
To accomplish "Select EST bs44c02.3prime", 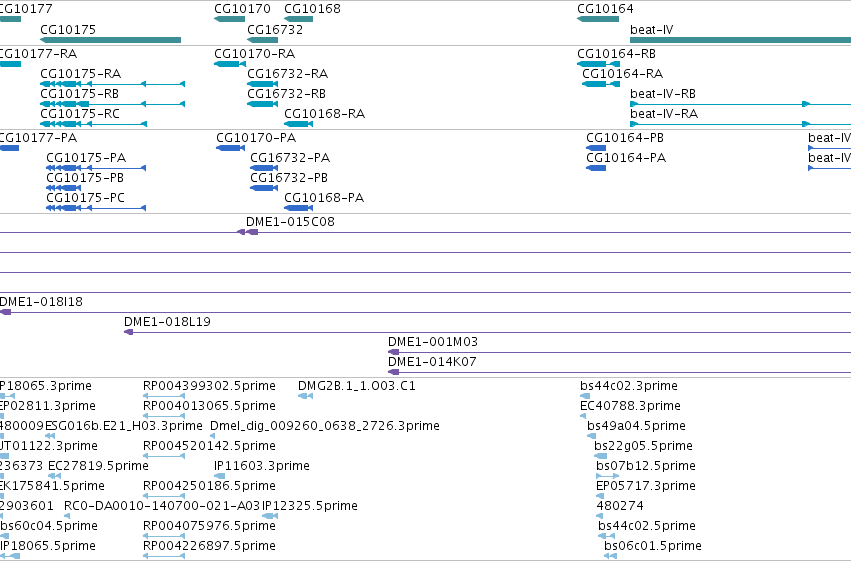I will coord(585,396).
